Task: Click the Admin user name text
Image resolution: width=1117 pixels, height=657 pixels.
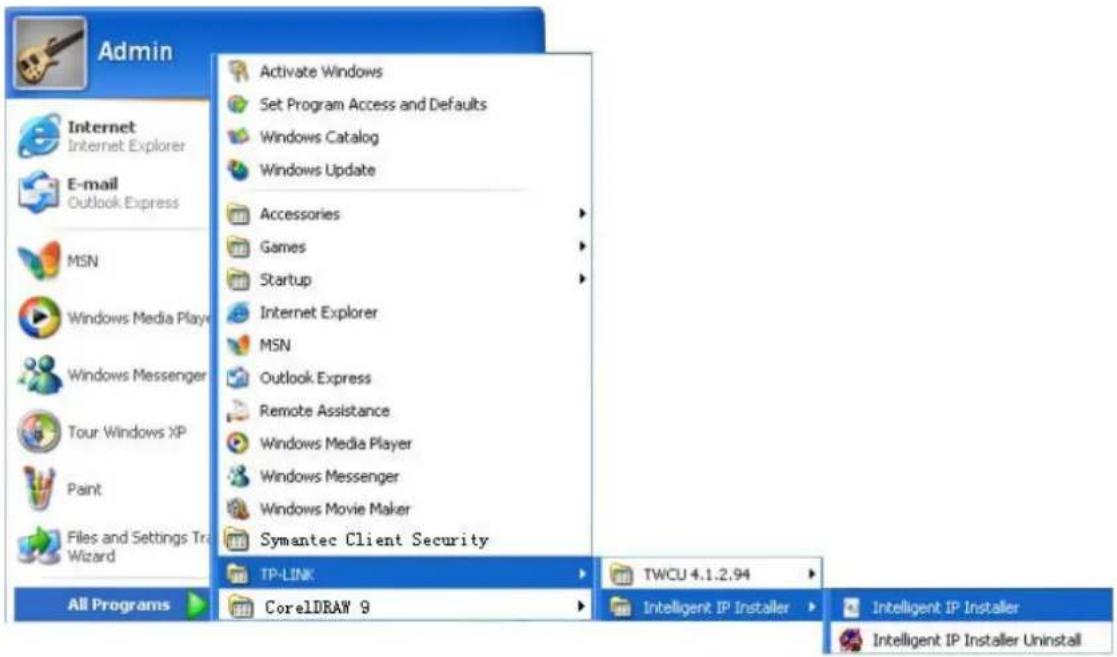Action: [135, 51]
